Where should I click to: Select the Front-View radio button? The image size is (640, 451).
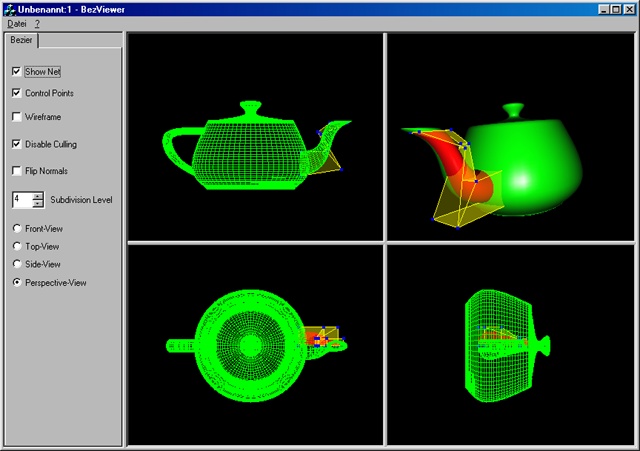pos(17,229)
